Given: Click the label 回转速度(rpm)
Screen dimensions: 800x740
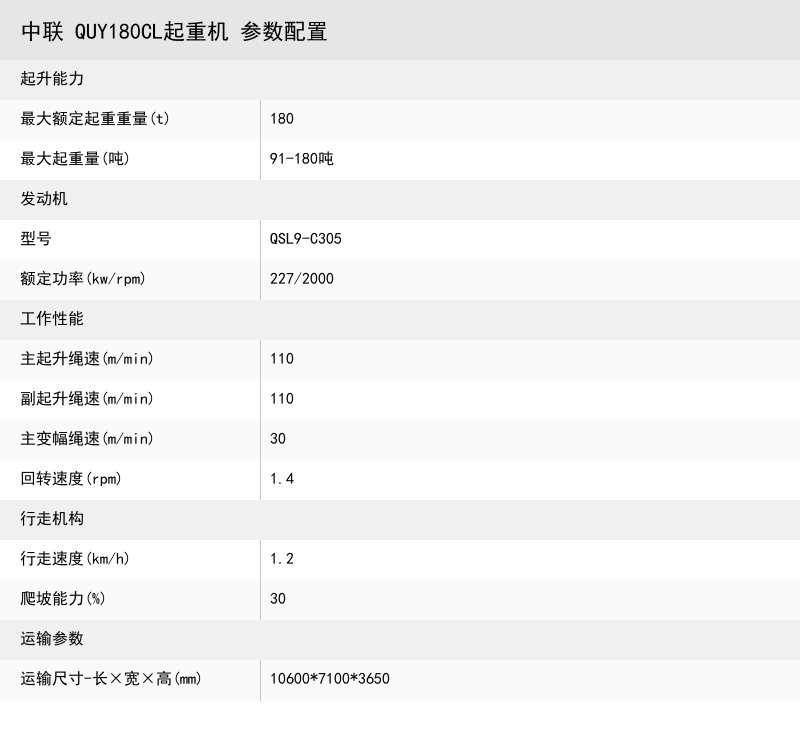Looking at the screenshot, I should (71, 479).
